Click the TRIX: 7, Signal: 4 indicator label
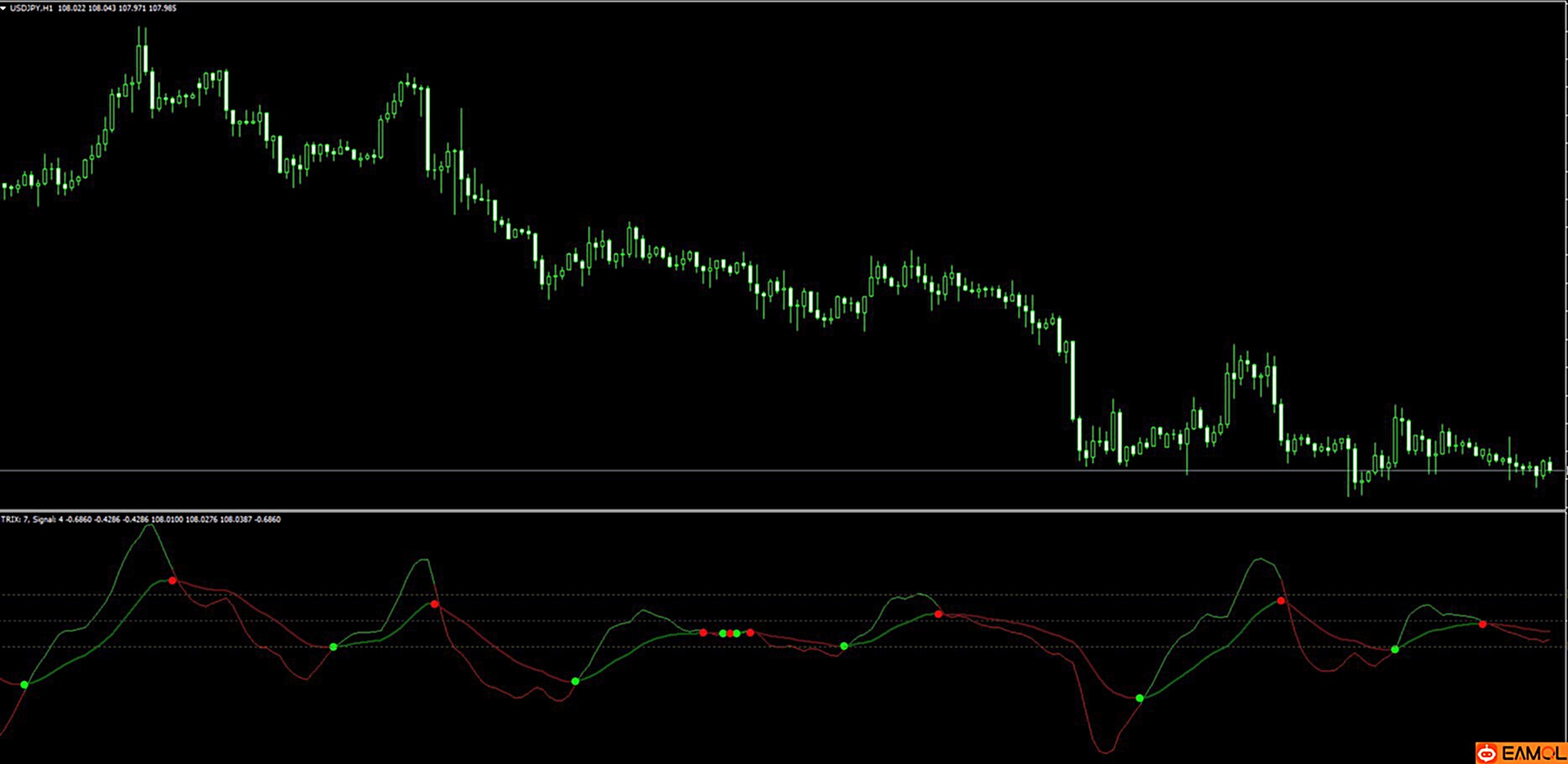The width and height of the screenshot is (1568, 764). coord(29,520)
